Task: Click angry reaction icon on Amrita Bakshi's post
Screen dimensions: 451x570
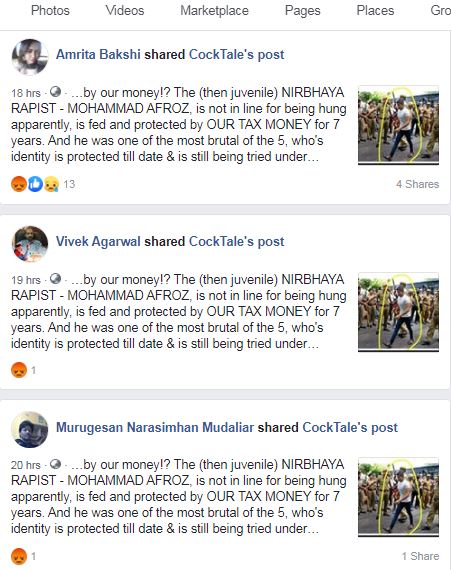Action: [x=19, y=184]
